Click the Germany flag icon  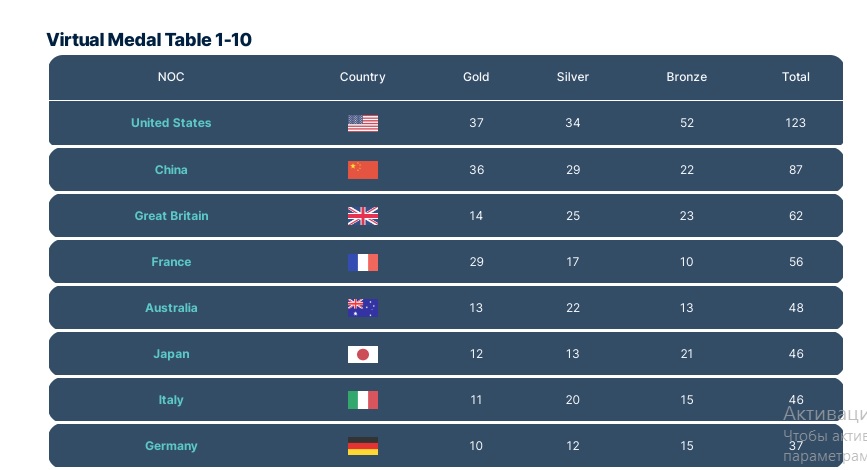tap(362, 446)
